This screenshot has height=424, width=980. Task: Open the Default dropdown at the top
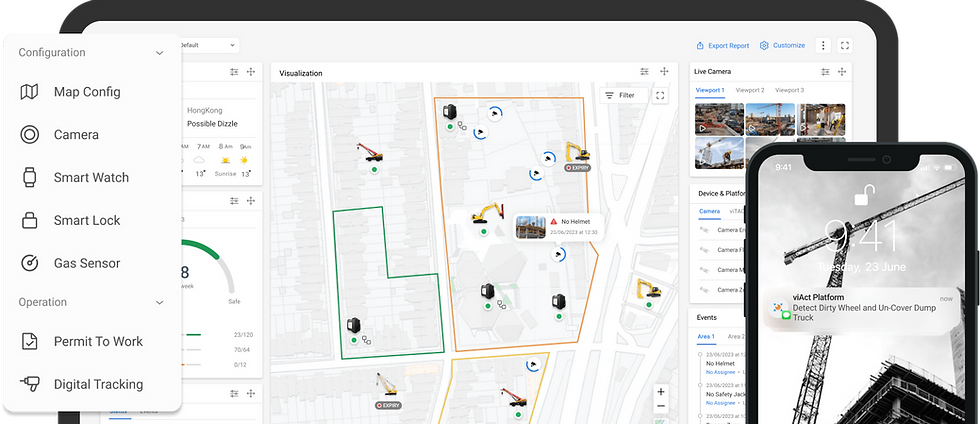pos(208,45)
